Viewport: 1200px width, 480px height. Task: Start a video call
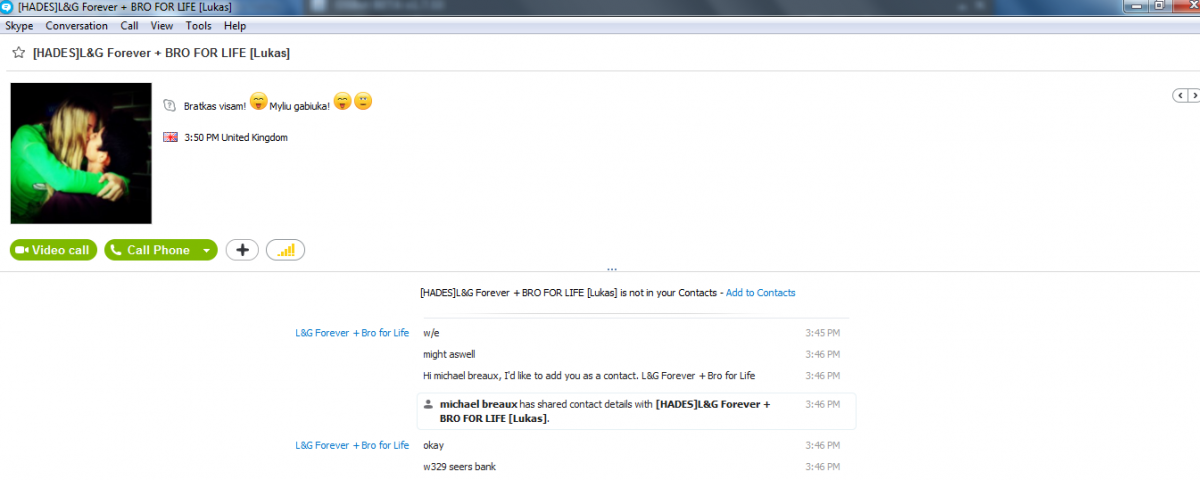pyautogui.click(x=53, y=250)
